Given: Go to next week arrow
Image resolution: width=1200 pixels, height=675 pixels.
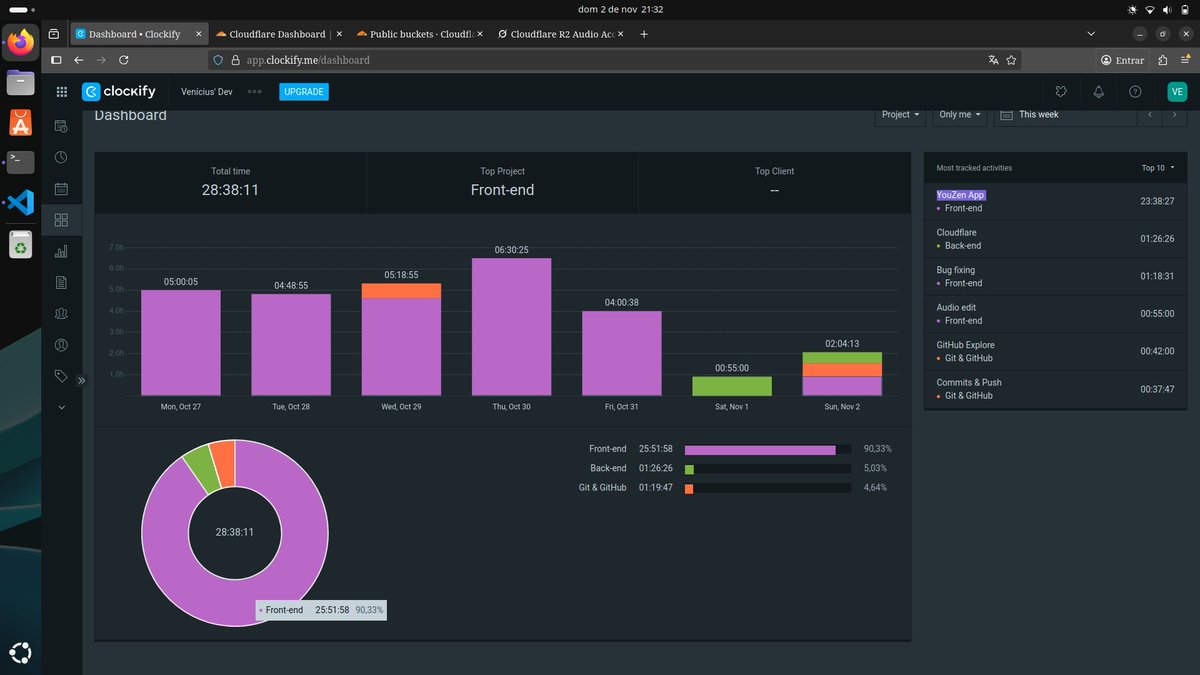Looking at the screenshot, I should [x=1174, y=115].
